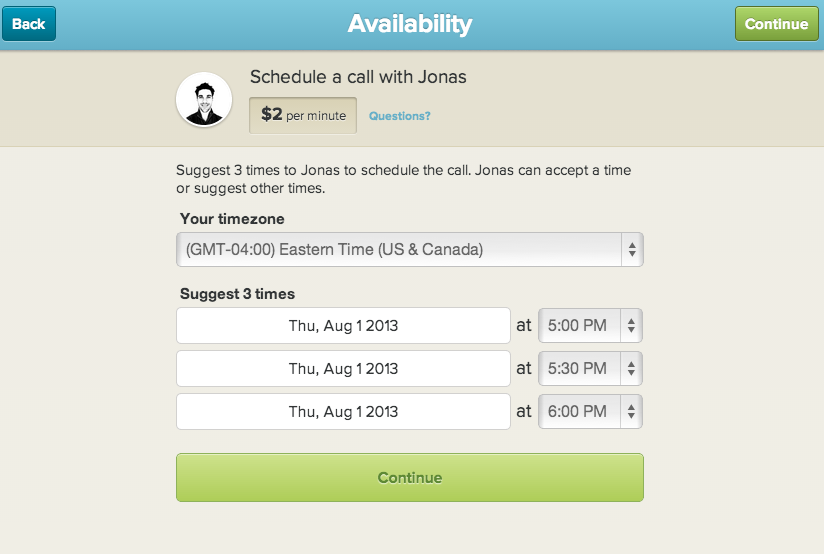
Task: Click the Availability page title
Action: click(x=410, y=24)
